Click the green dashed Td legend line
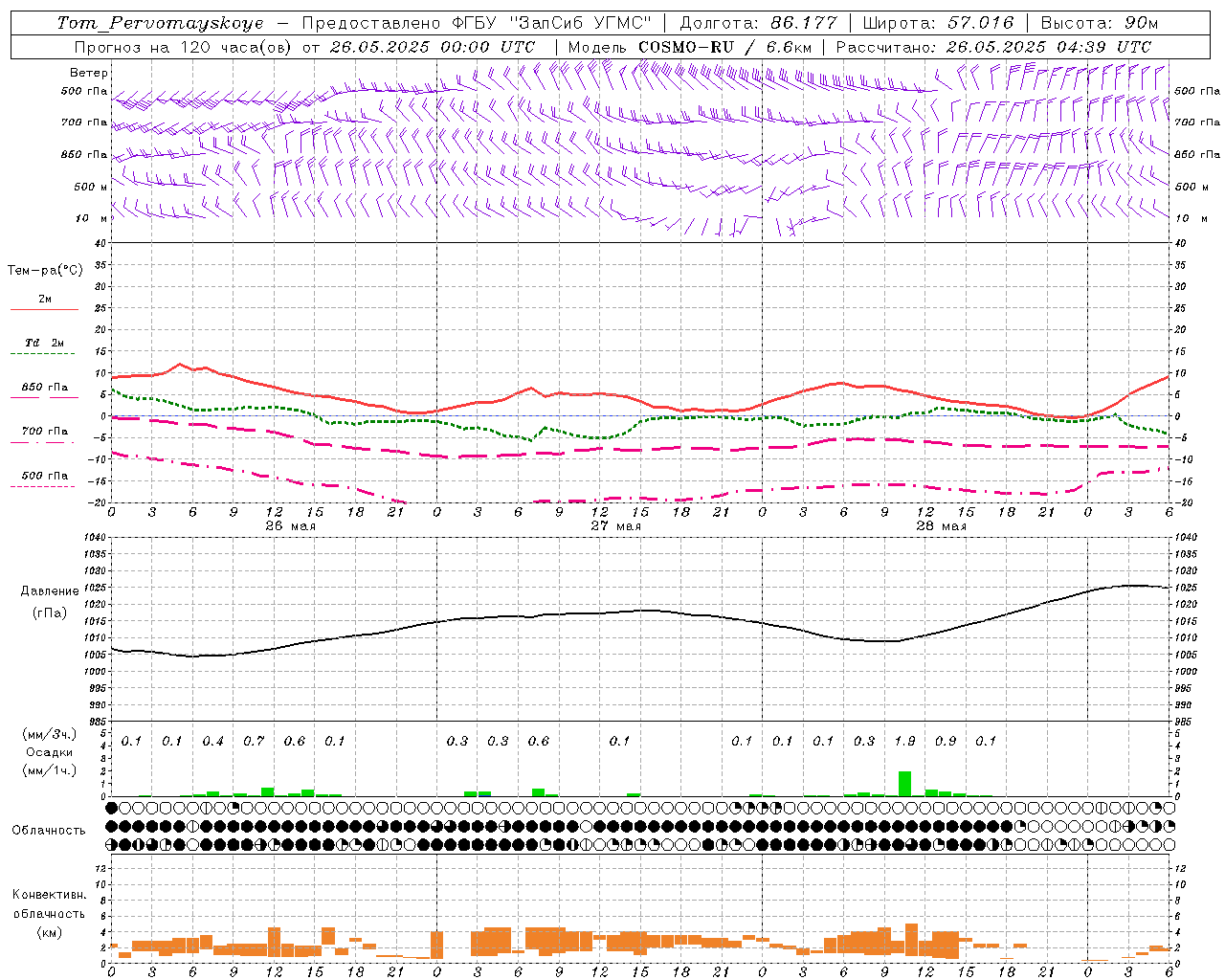 (x=42, y=354)
